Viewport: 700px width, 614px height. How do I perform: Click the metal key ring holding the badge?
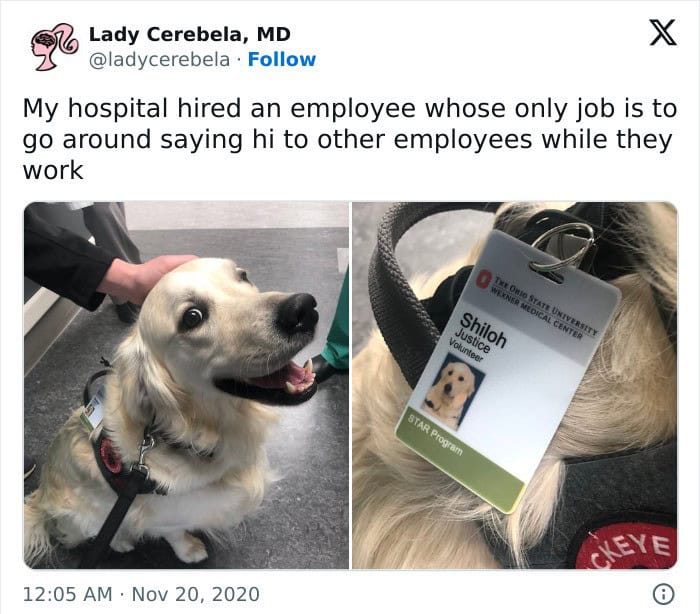pyautogui.click(x=564, y=248)
